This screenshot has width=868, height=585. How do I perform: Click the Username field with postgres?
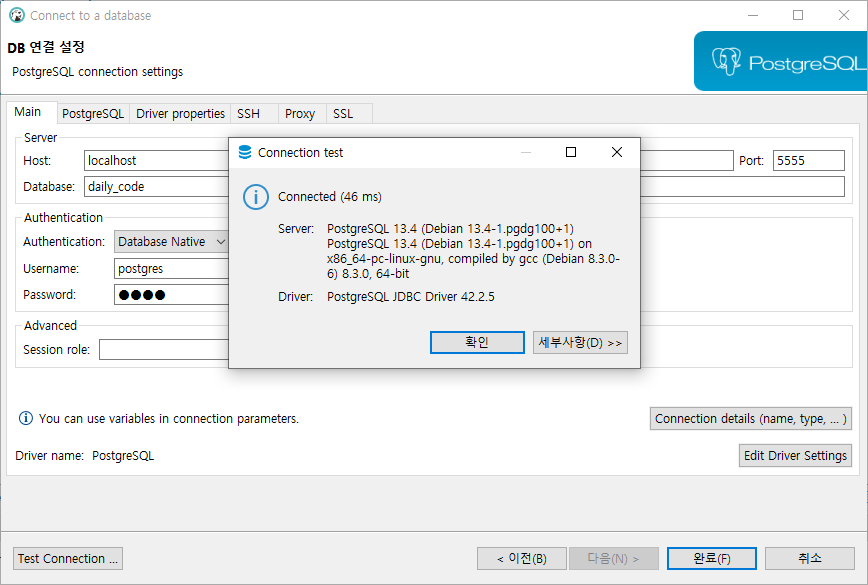click(172, 268)
